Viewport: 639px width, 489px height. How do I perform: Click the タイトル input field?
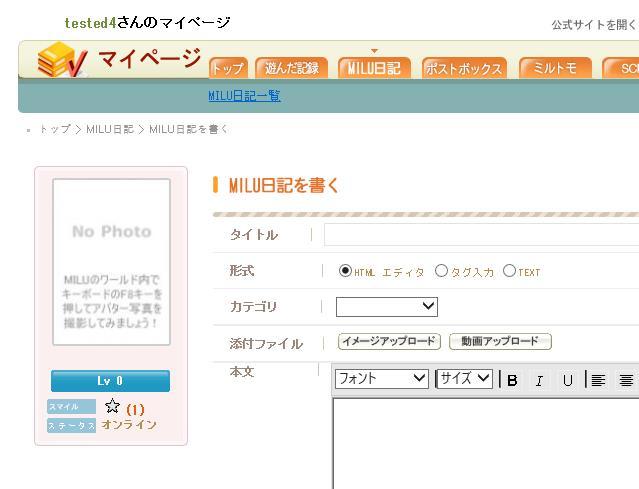point(481,235)
